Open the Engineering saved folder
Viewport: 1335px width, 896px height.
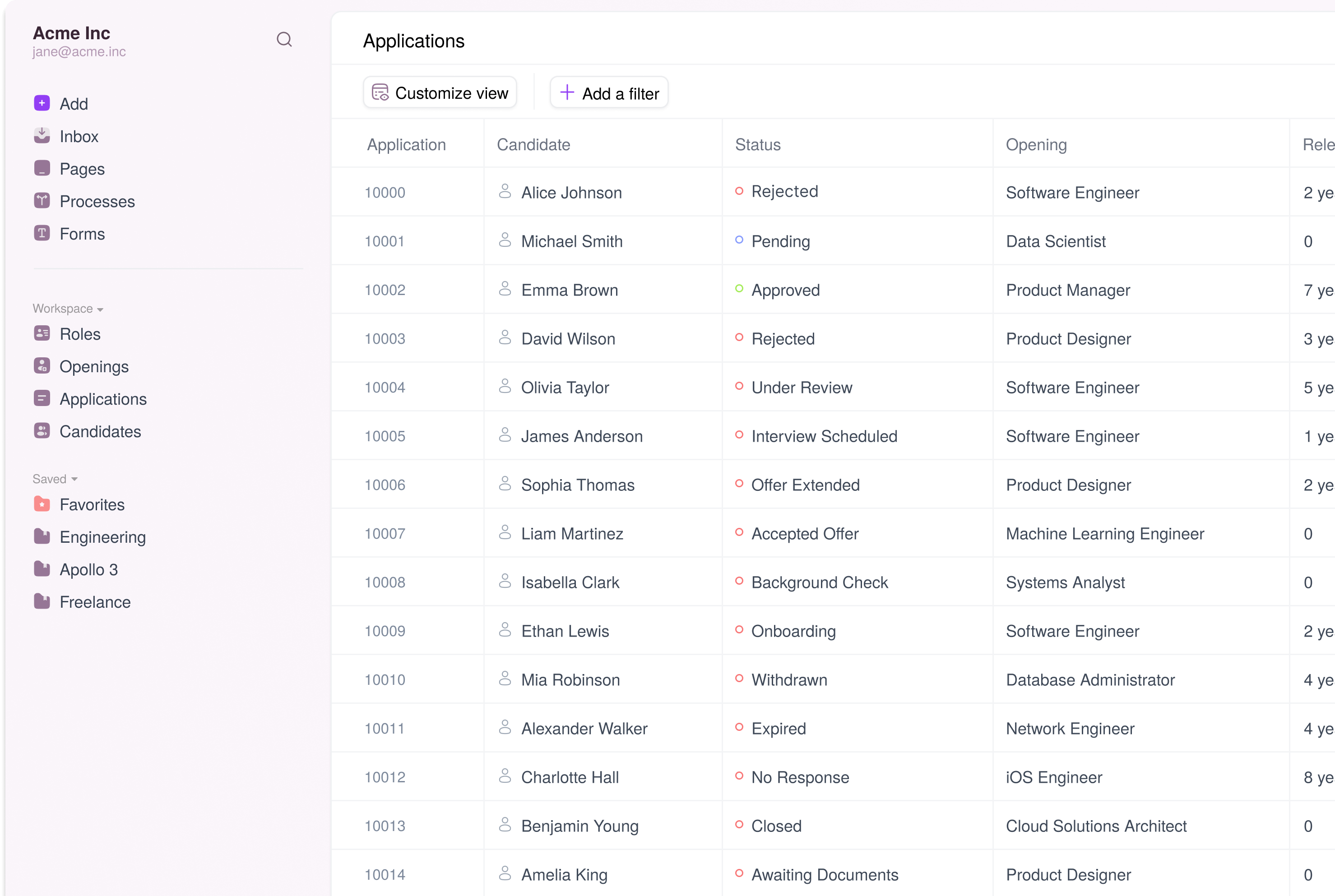[x=102, y=537]
